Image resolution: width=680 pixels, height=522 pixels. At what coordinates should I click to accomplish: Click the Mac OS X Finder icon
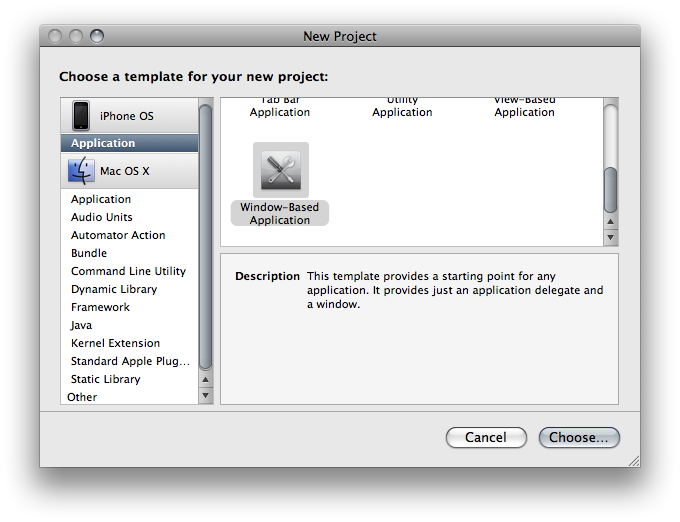pyautogui.click(x=81, y=170)
